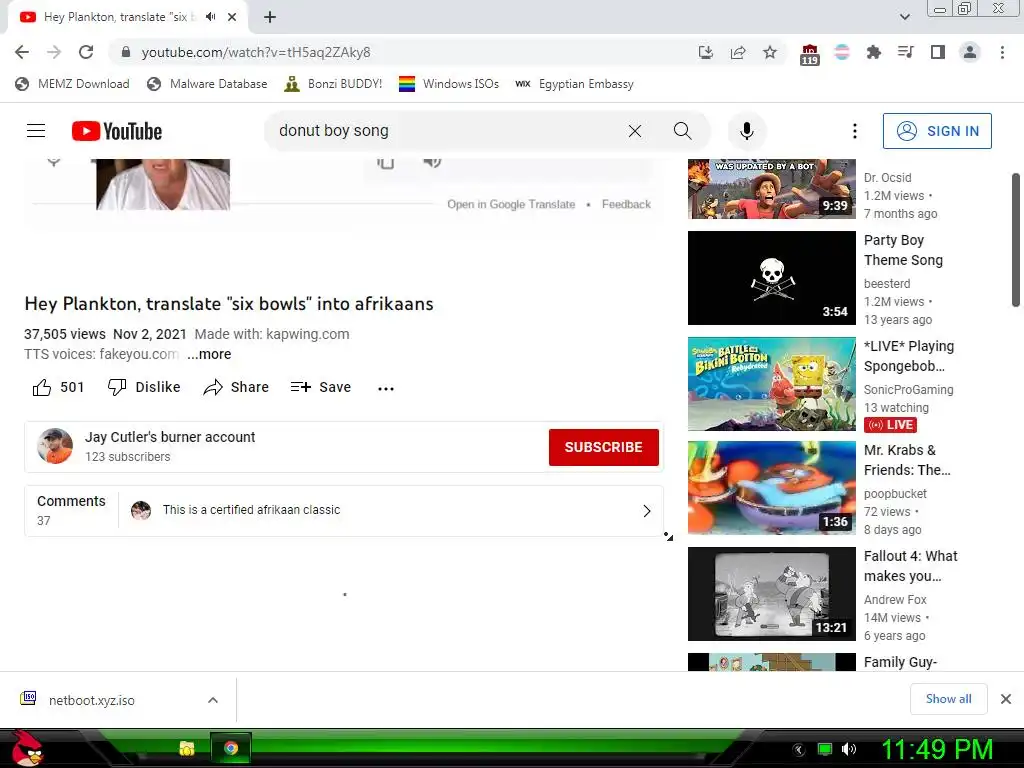Toggle the browser side panel icon
Viewport: 1024px width, 768px height.
[938, 52]
